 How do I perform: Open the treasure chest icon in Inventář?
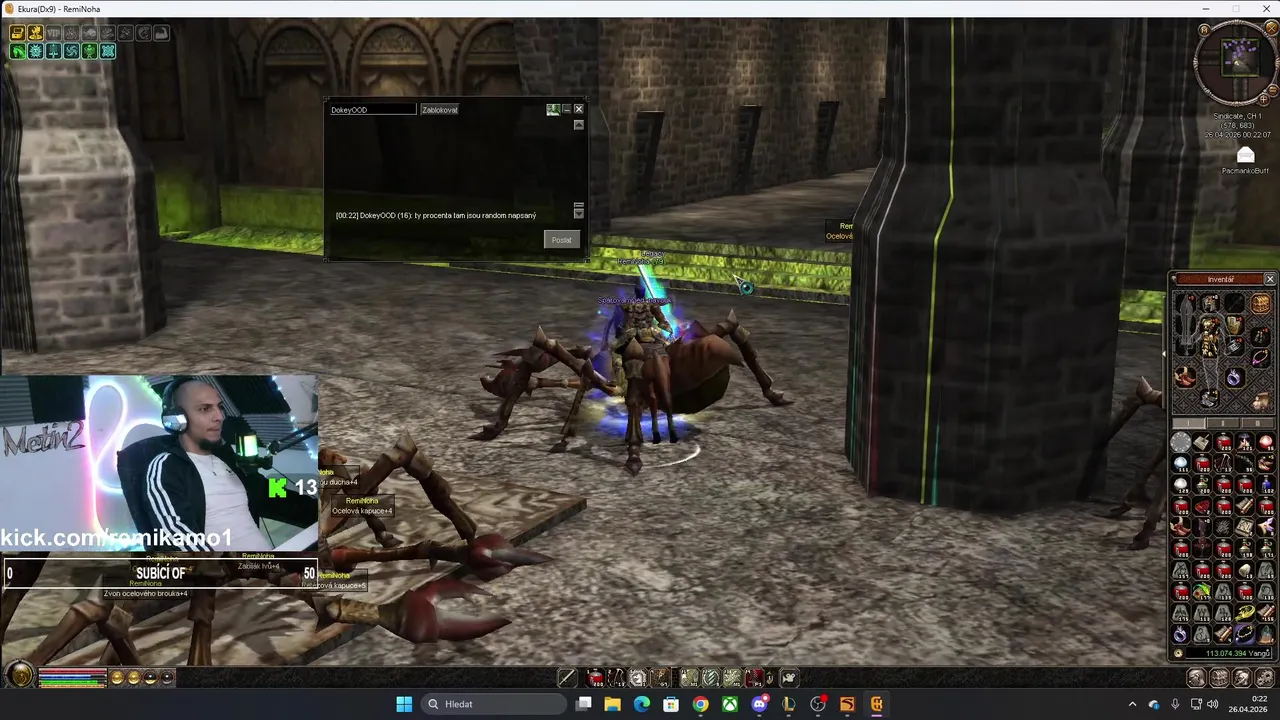tap(1261, 303)
